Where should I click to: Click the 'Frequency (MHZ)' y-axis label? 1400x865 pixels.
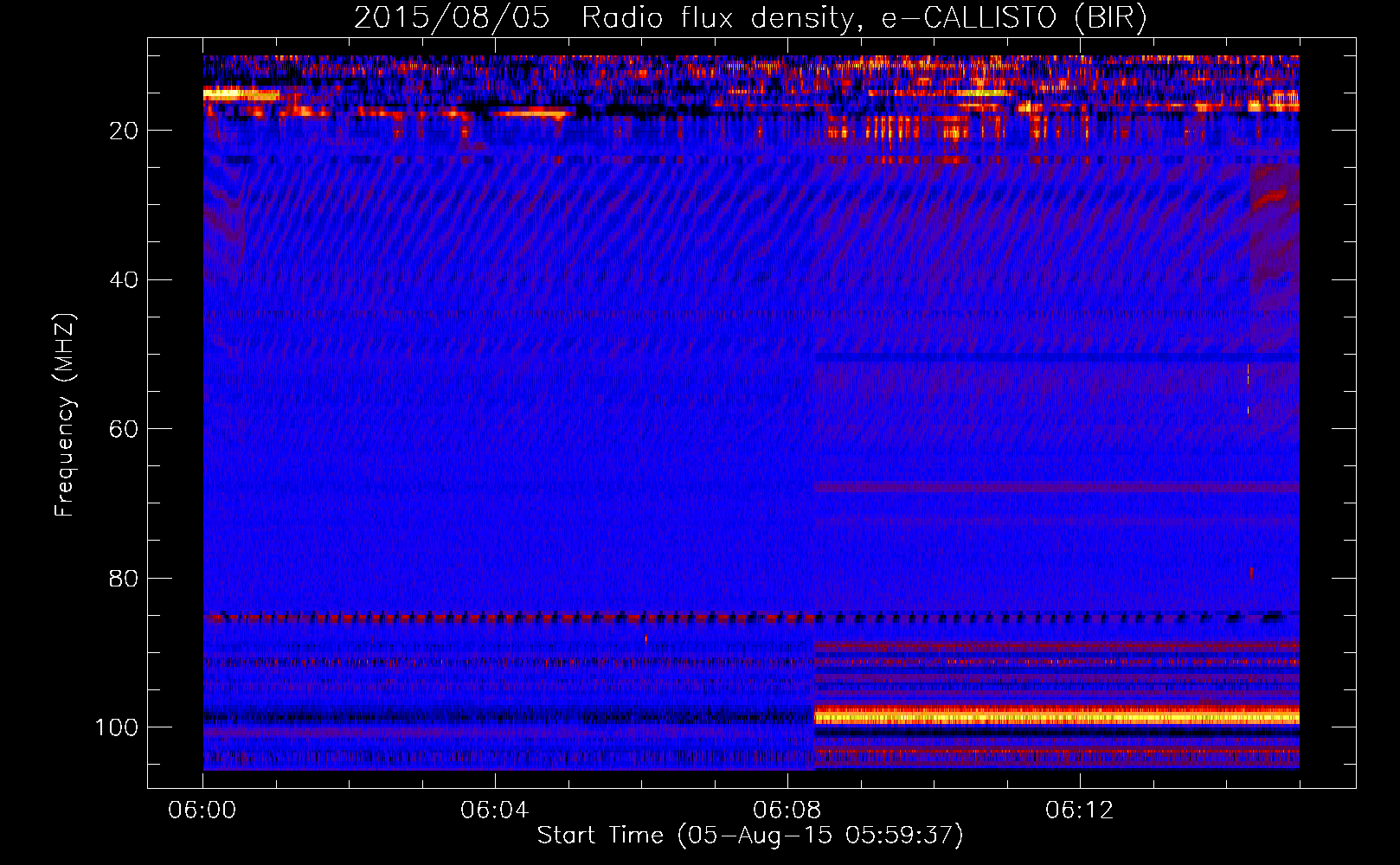[x=65, y=415]
